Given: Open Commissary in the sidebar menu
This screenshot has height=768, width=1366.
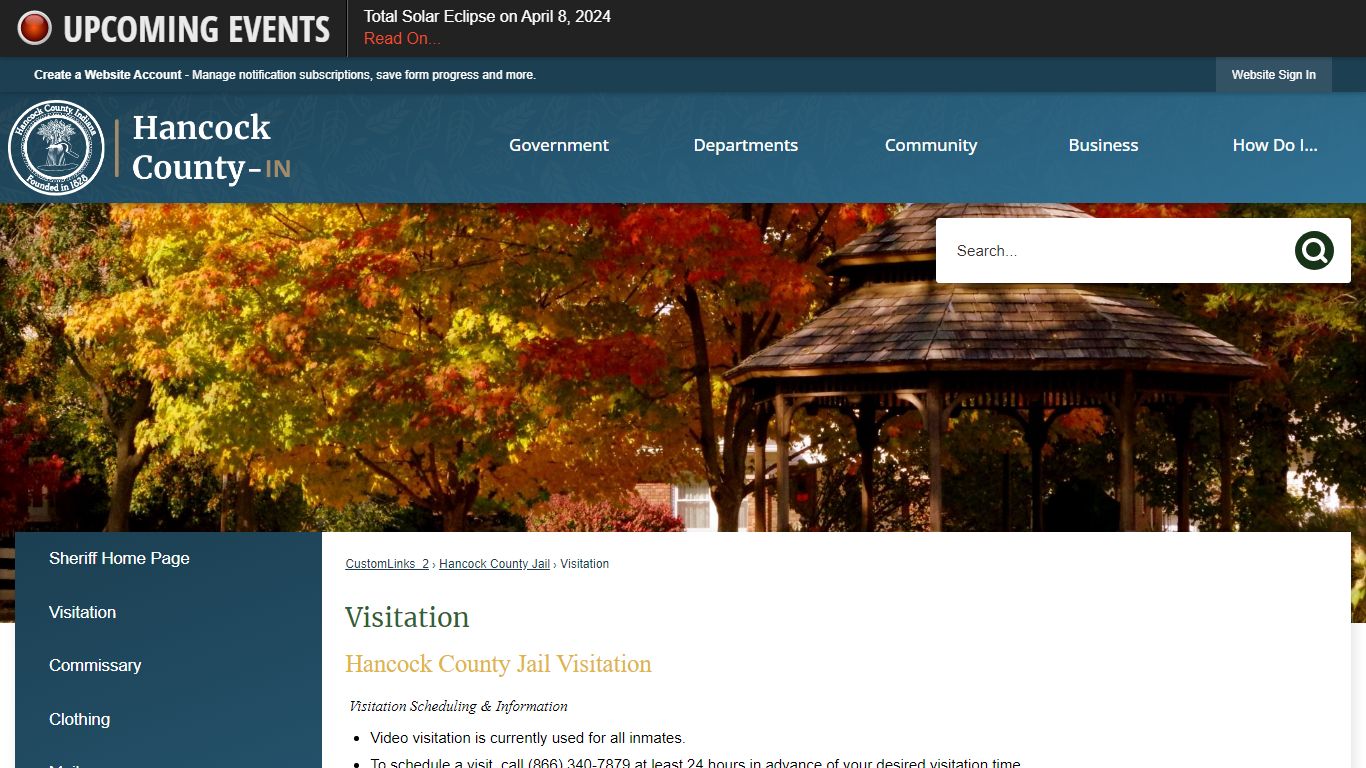Looking at the screenshot, I should (x=95, y=665).
